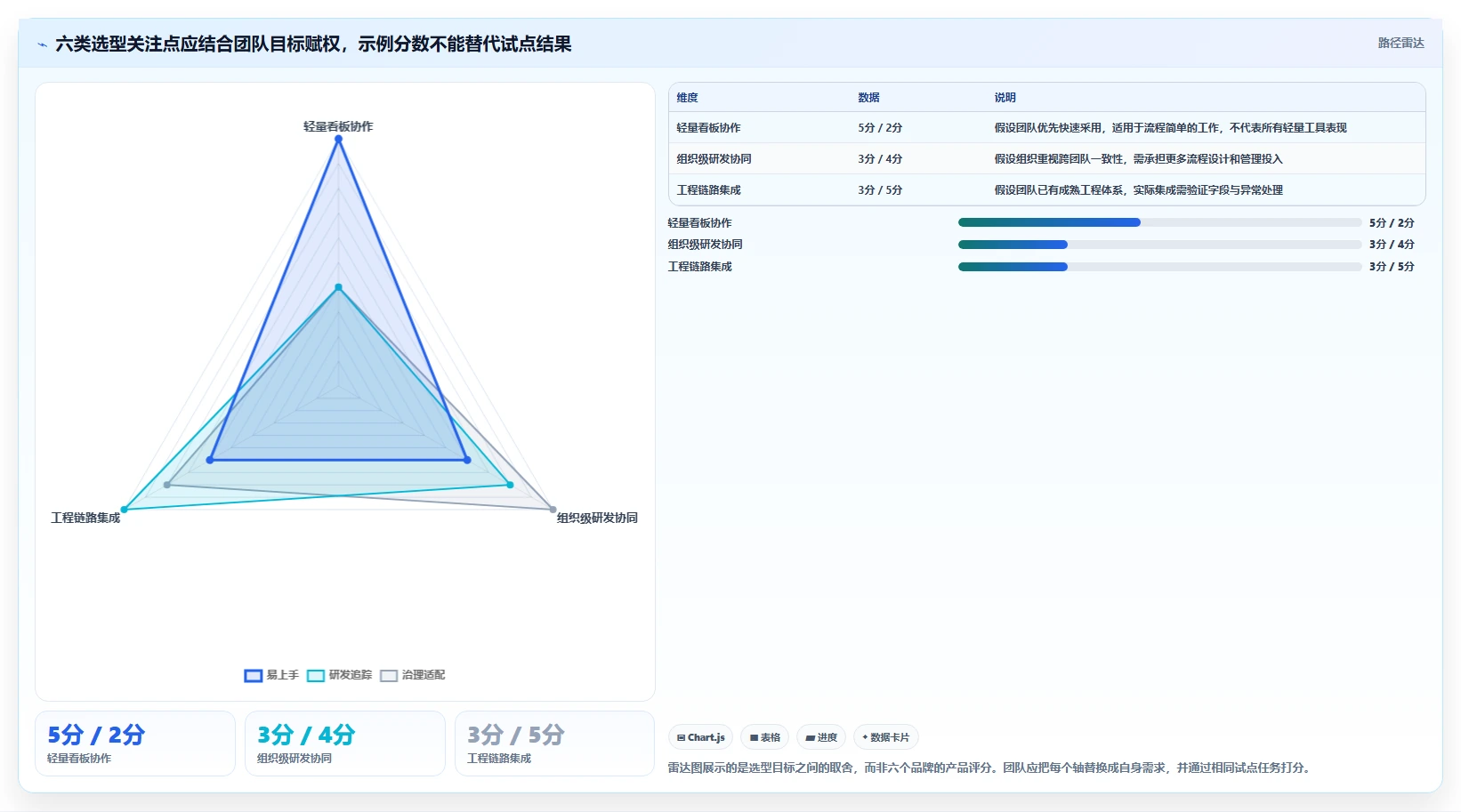
Task: Click the gray data point at 组织级研发协同 vertex
Action: 553,510
